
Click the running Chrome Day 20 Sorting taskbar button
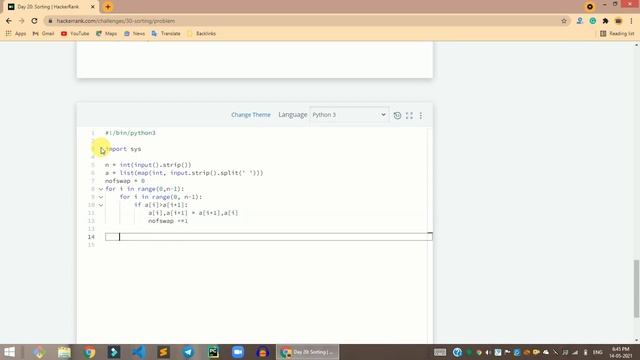308,352
